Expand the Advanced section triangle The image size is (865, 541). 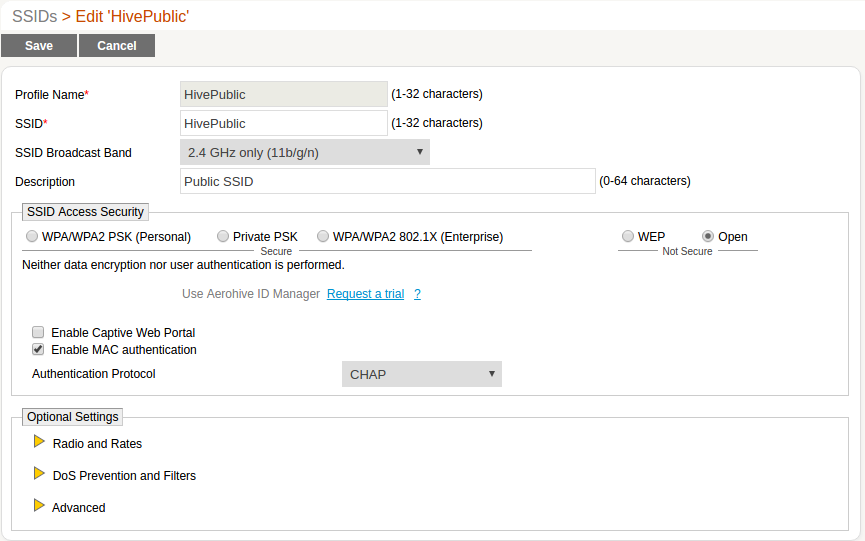point(39,506)
